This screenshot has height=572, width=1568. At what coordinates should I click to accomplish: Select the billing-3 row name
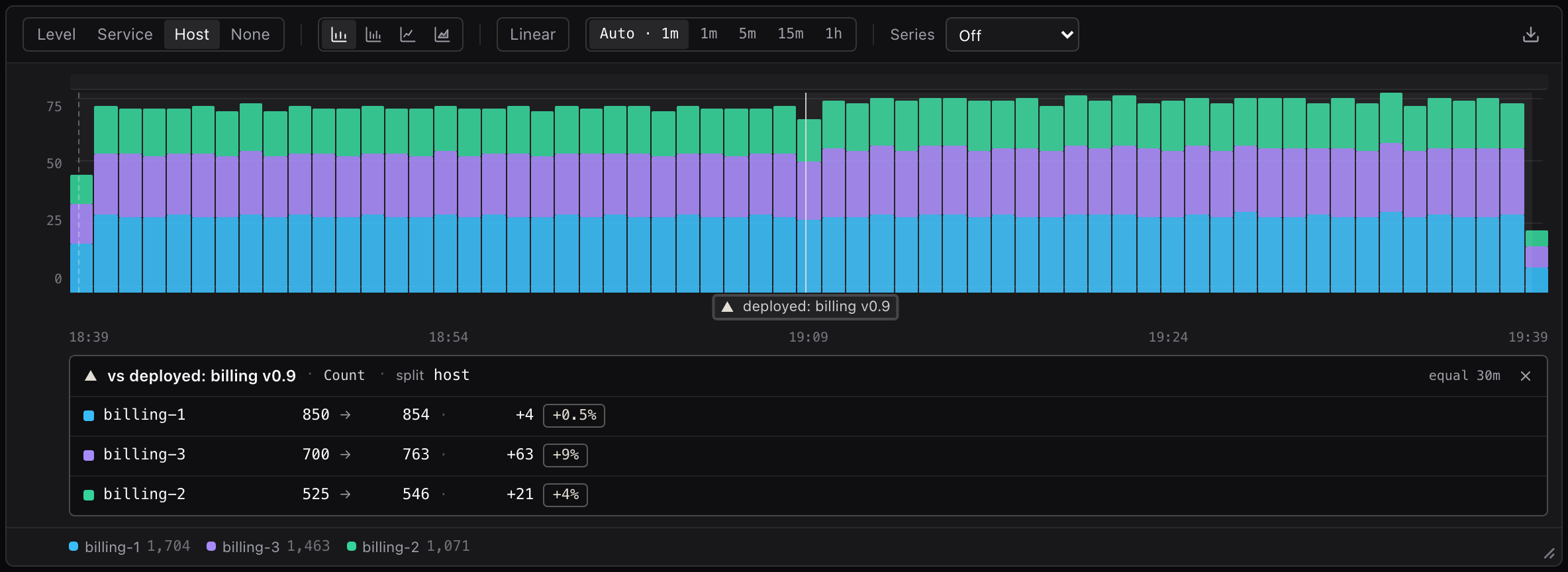pos(144,455)
